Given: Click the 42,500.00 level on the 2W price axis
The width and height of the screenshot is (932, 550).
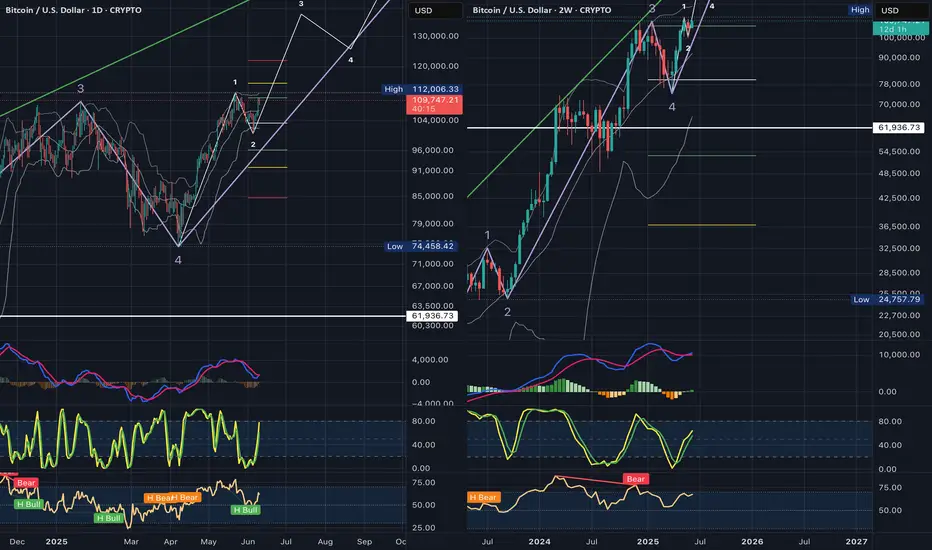Looking at the screenshot, I should tap(899, 197).
